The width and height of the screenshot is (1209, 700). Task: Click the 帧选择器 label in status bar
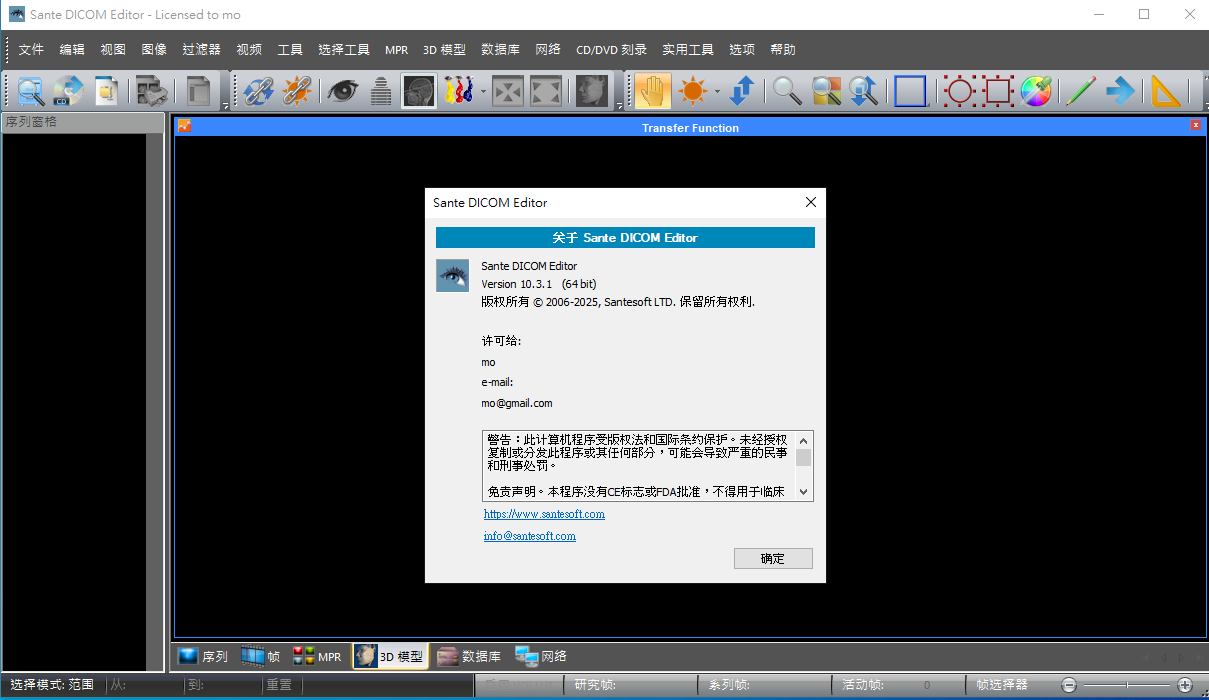pos(1002,685)
